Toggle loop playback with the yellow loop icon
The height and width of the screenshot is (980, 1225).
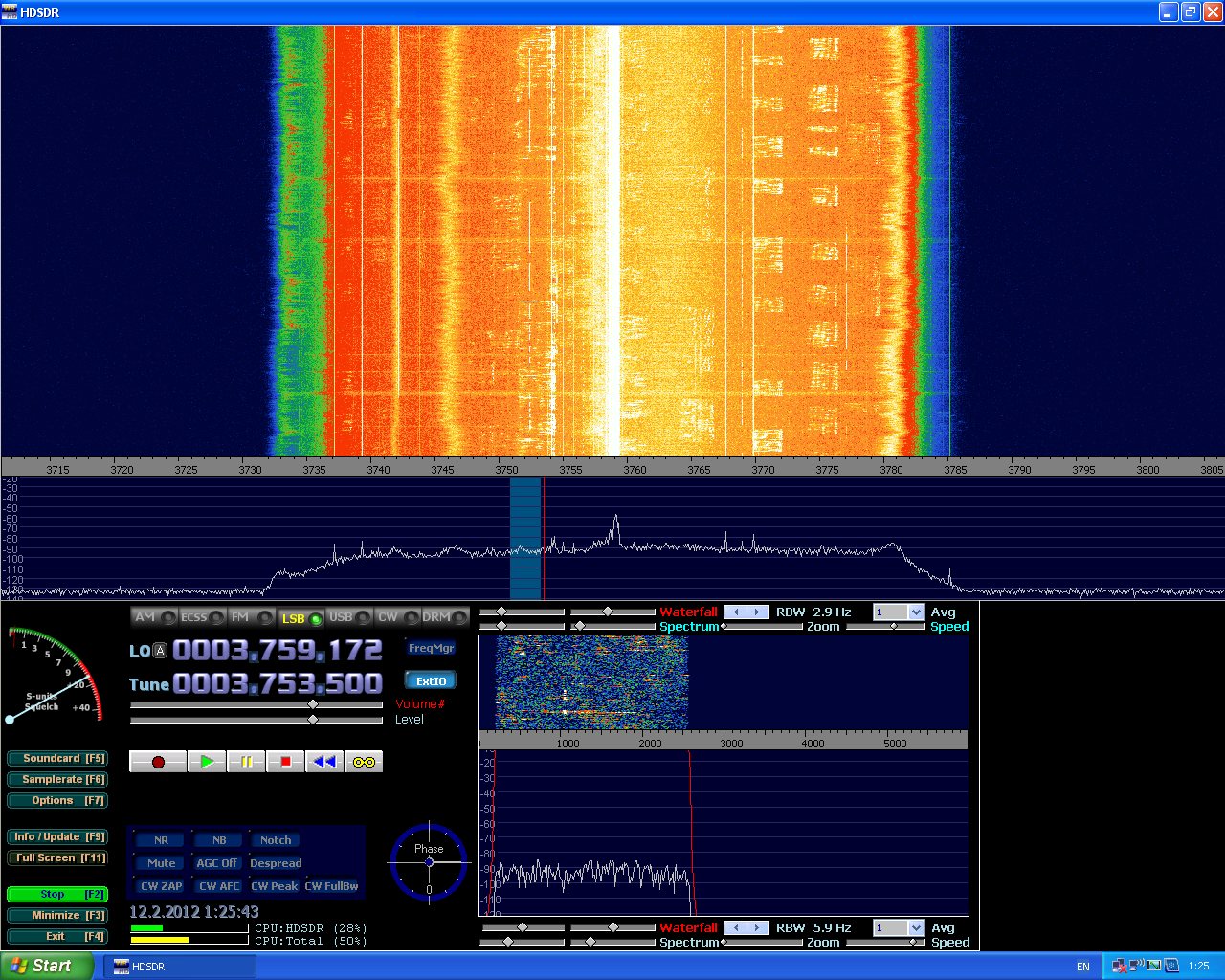[x=364, y=762]
